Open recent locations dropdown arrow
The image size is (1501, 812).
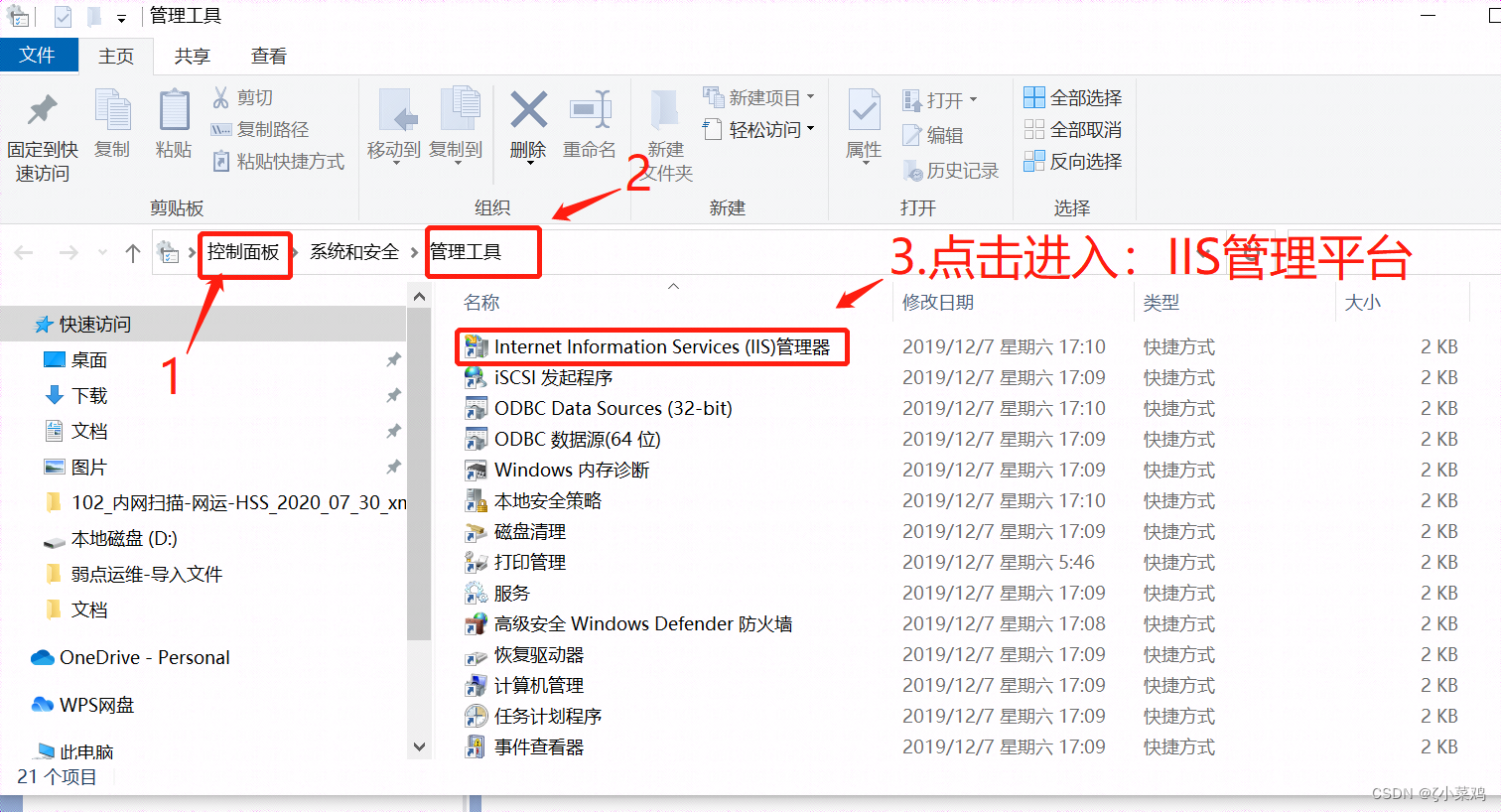102,252
